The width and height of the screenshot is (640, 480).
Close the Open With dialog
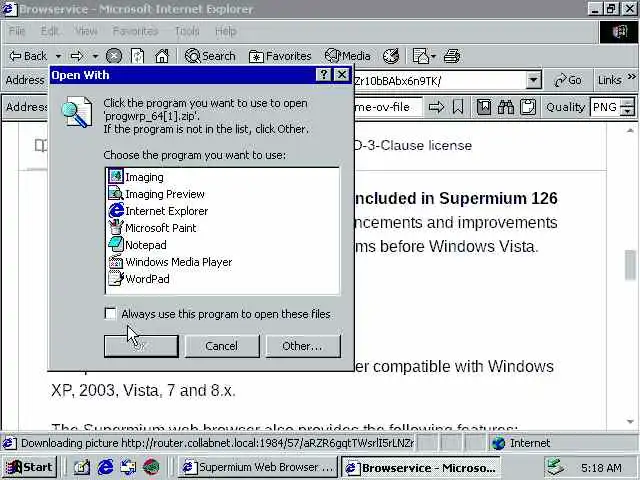[x=341, y=75]
